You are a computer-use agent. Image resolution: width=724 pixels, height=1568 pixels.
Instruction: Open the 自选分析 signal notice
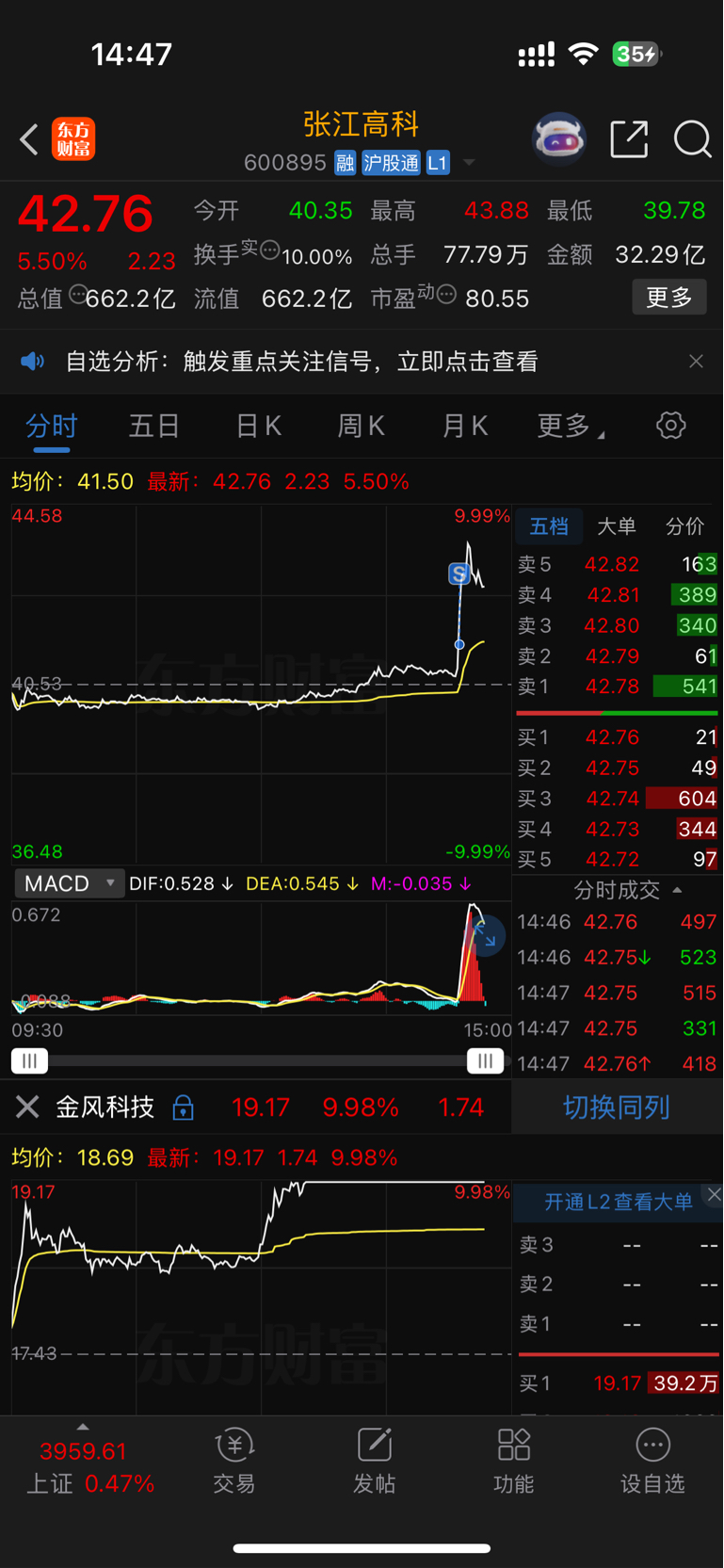pyautogui.click(x=302, y=362)
